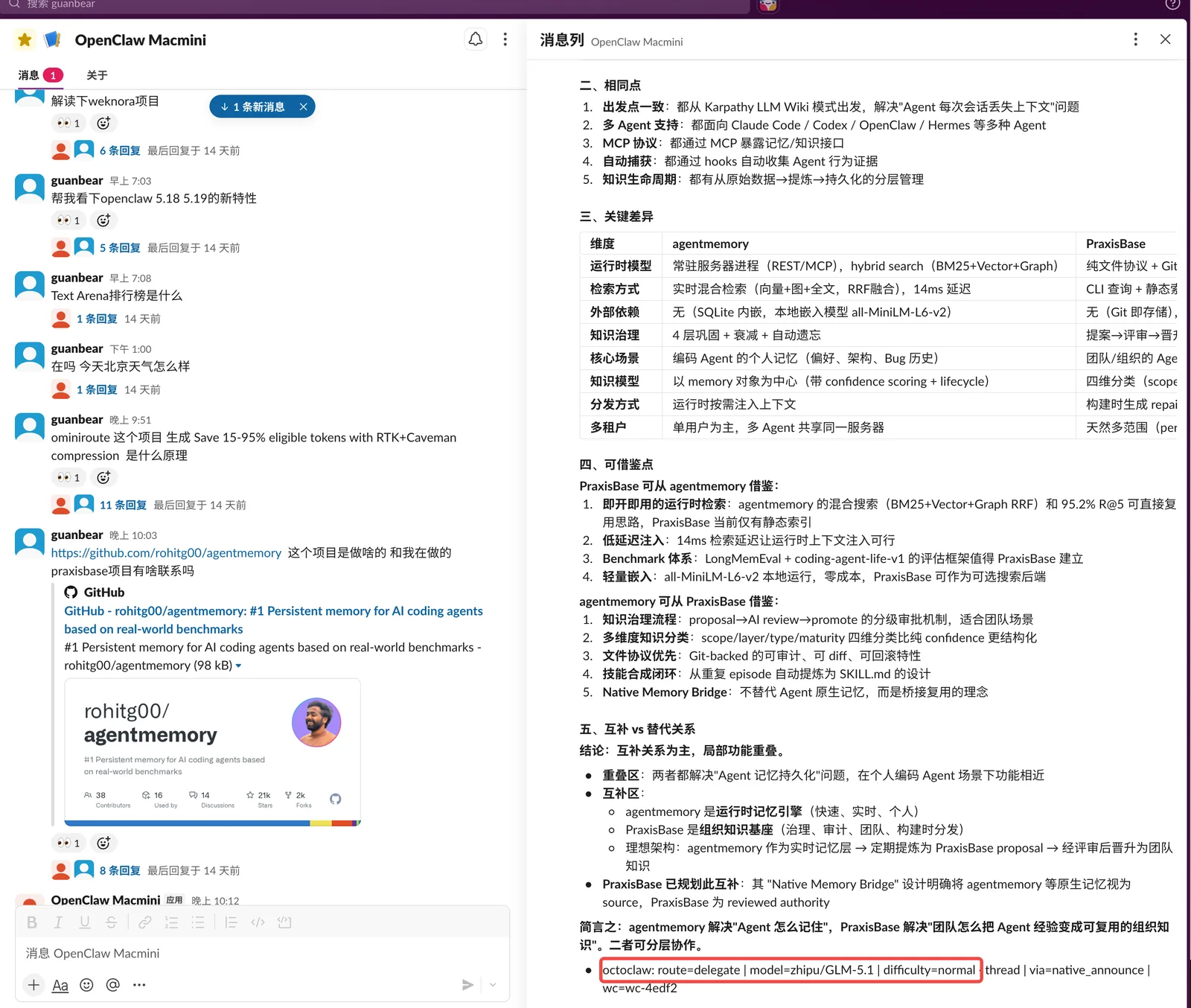This screenshot has width=1191, height=1008.
Task: Collapse the 98 kB image preview
Action: [x=238, y=666]
